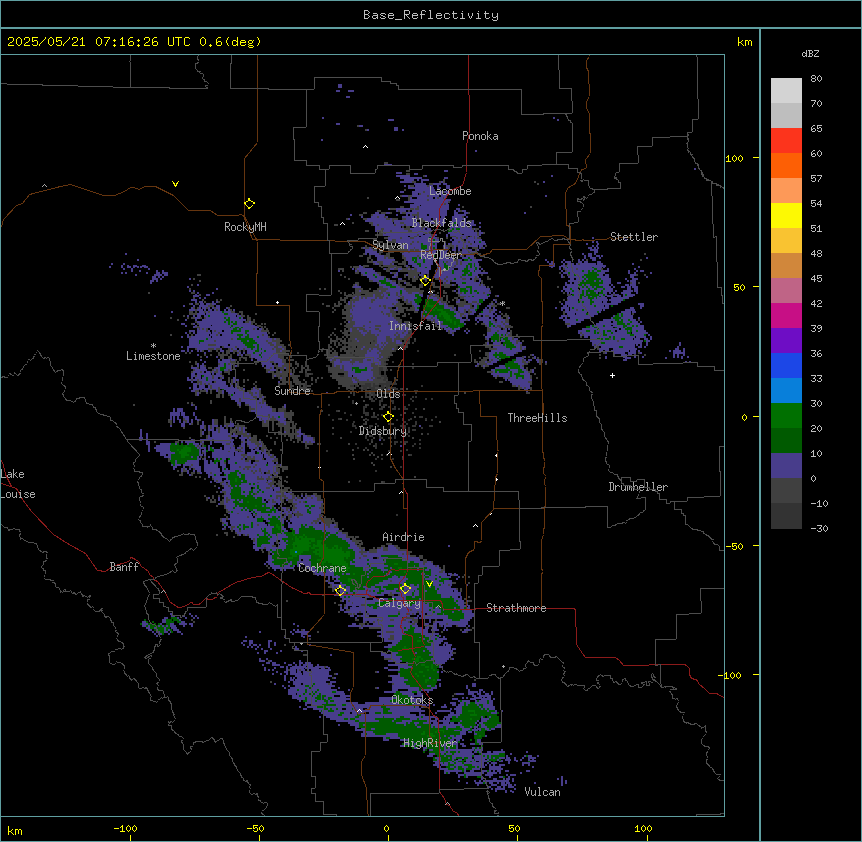
Task: Click the slate purple swatch between 10 and 0 dBZ
Action: (x=786, y=466)
